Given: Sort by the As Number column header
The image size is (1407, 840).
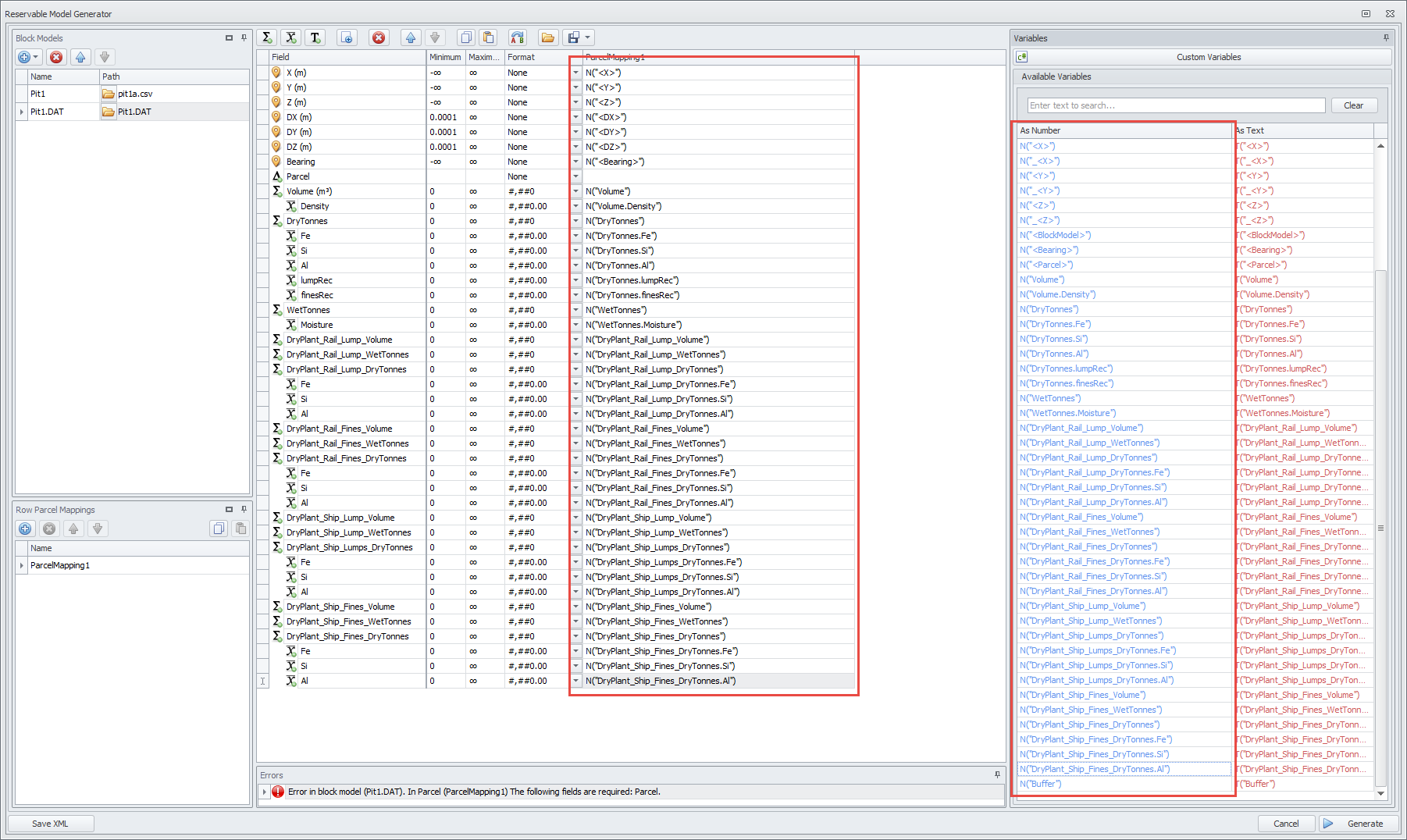Looking at the screenshot, I should [1123, 130].
